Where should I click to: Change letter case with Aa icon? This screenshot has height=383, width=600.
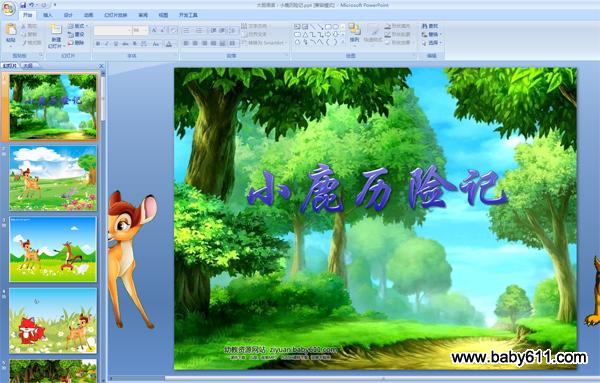[x=156, y=44]
